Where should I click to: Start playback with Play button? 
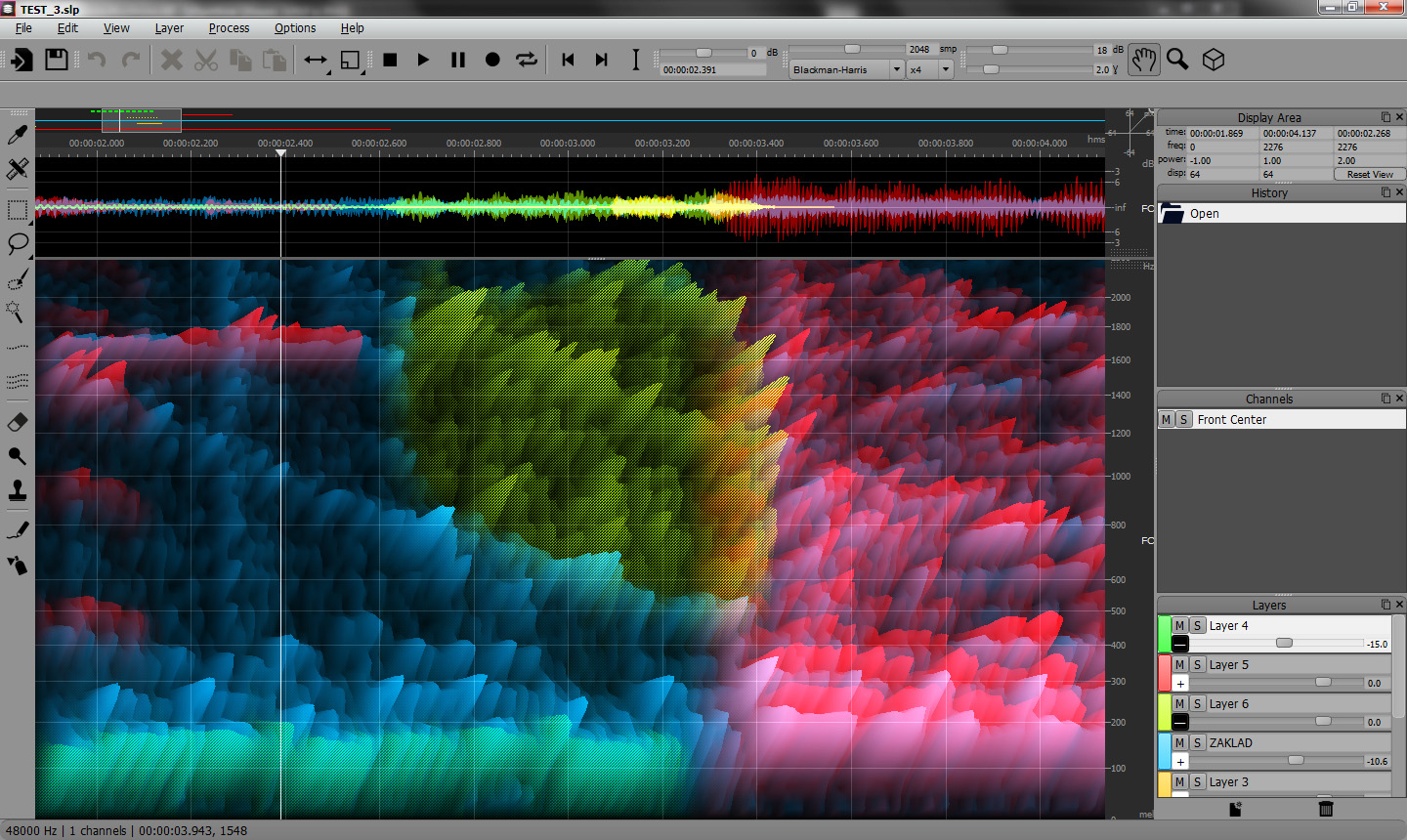pos(423,60)
